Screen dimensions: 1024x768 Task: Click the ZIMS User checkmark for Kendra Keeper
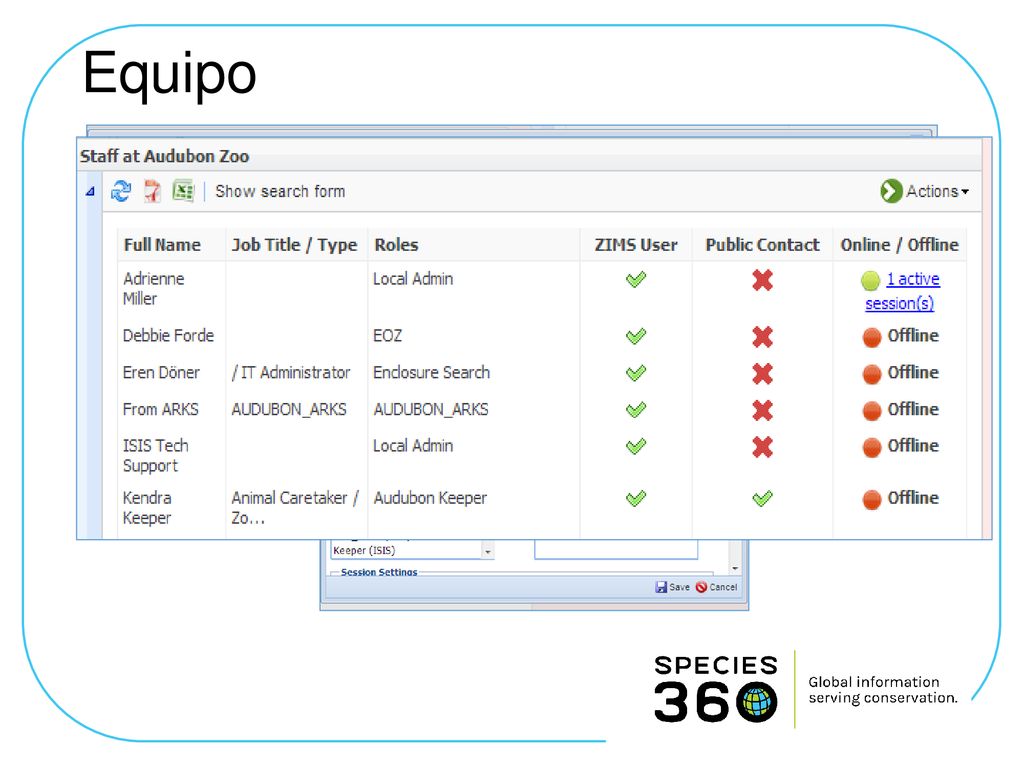coord(636,498)
